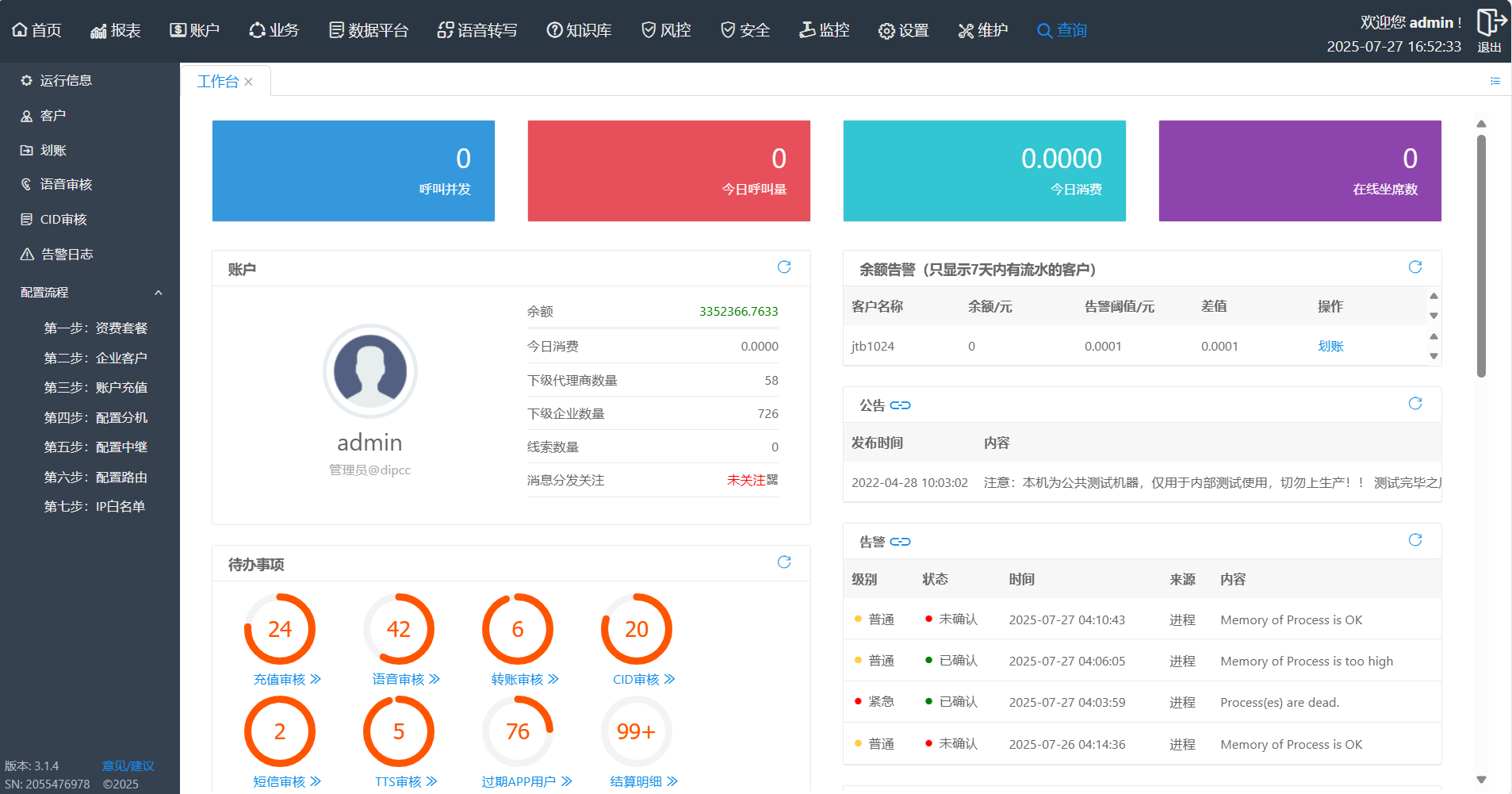Open 第三步：账户充值 in sidebar
This screenshot has width=1512, height=794.
click(95, 387)
